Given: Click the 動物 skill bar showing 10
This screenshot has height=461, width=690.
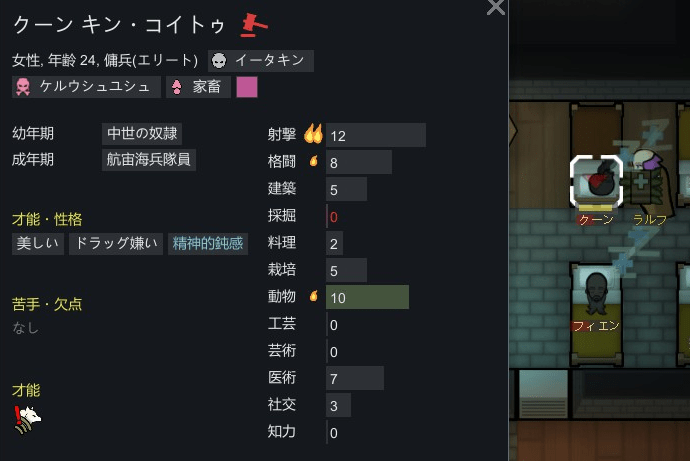Looking at the screenshot, I should pos(367,297).
